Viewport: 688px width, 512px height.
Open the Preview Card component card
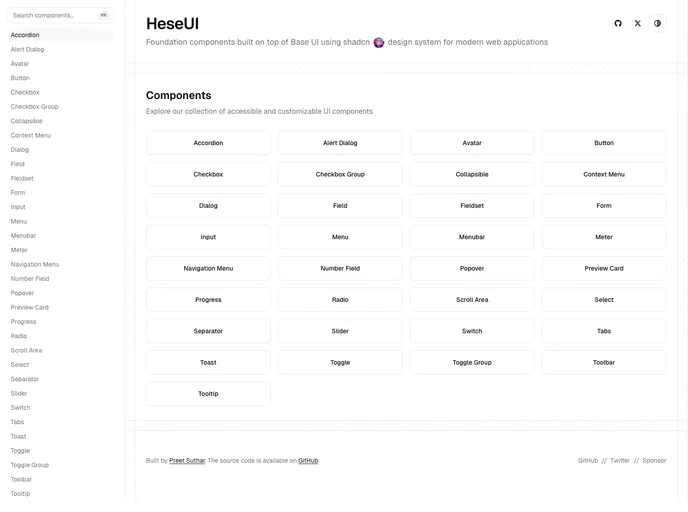[x=604, y=268]
